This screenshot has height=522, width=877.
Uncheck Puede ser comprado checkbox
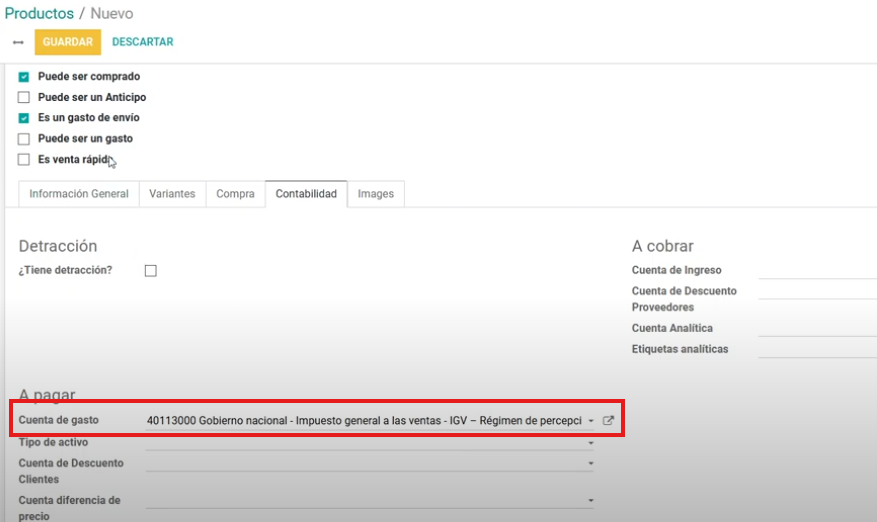click(x=24, y=77)
